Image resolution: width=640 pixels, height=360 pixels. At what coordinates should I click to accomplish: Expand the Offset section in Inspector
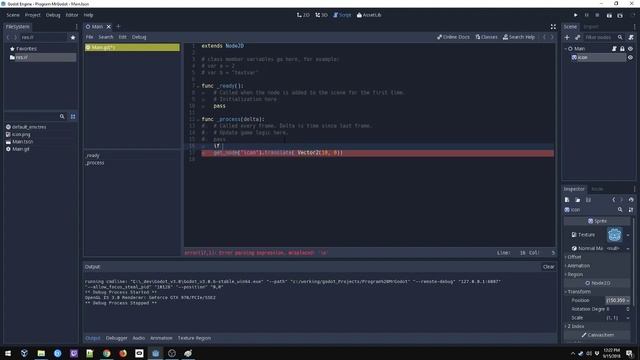tap(574, 257)
